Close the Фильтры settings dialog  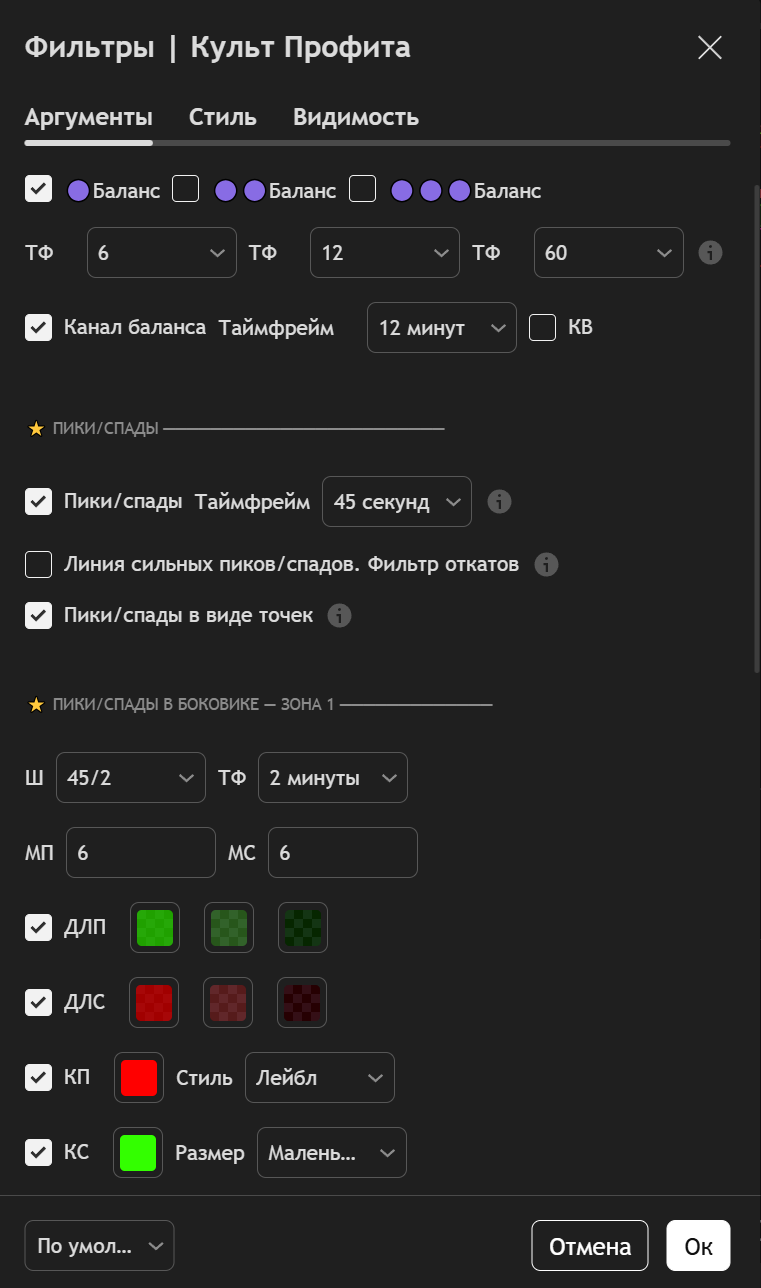tap(710, 48)
